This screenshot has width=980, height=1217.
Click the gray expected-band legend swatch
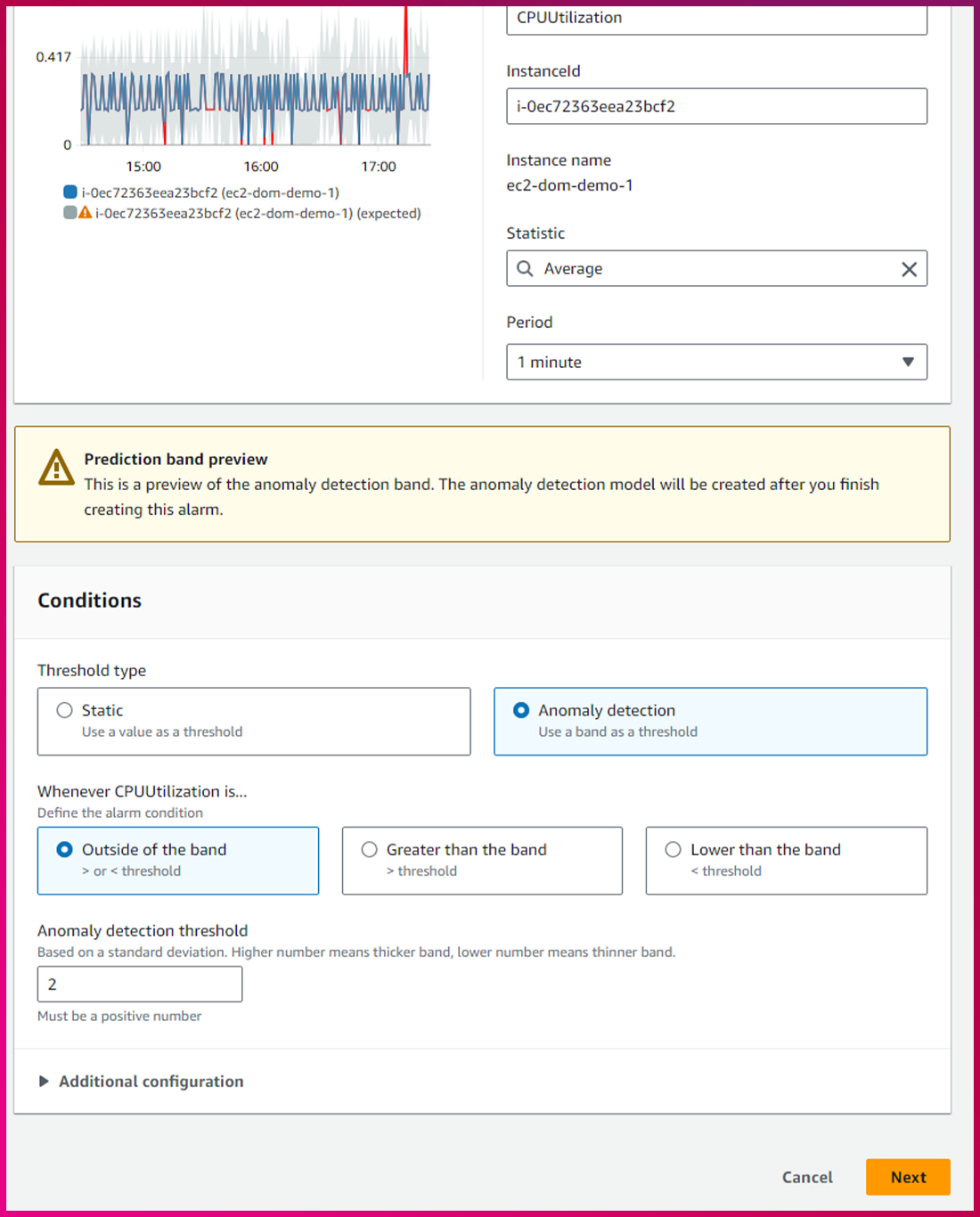70,213
